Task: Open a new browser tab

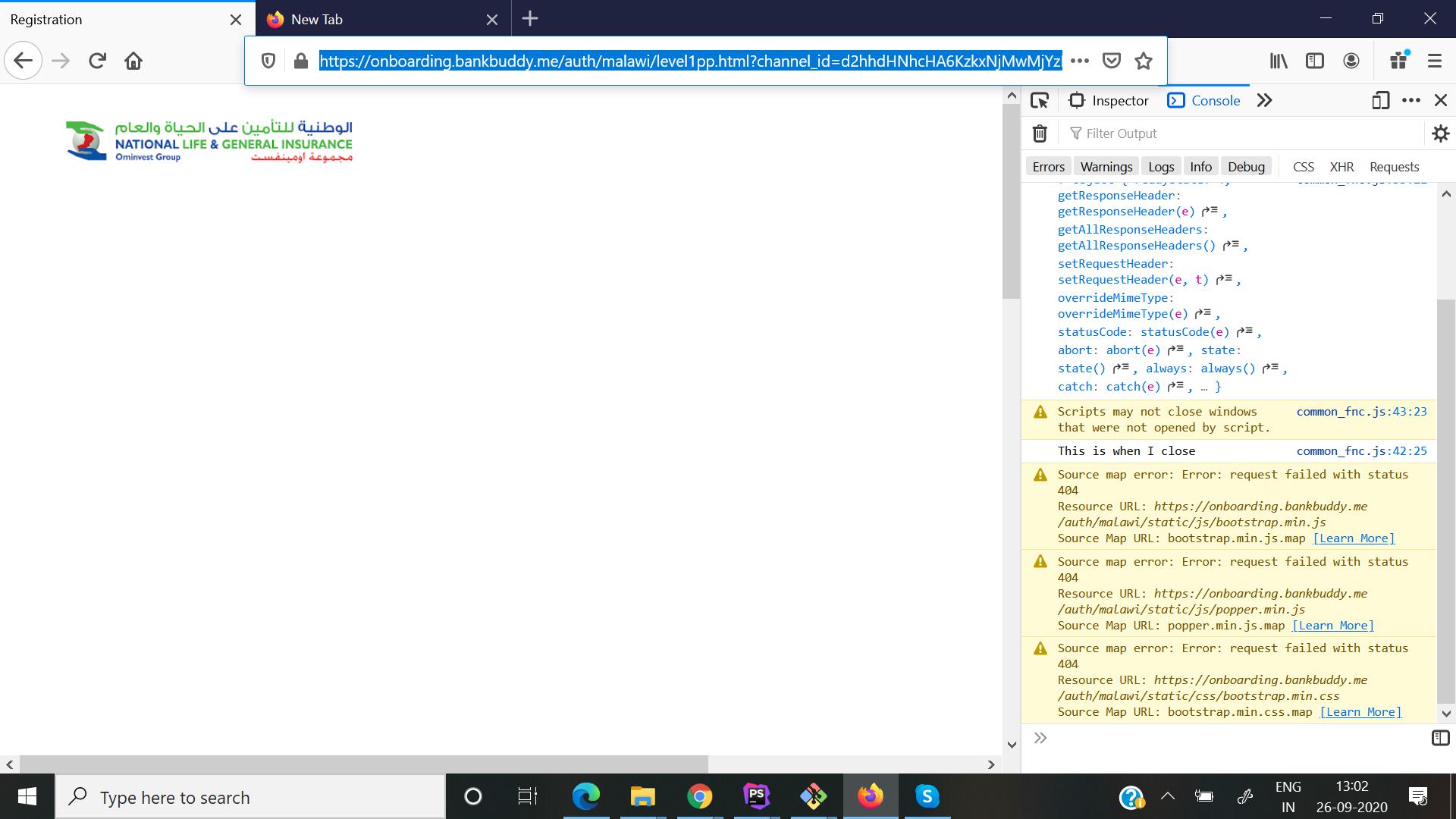Action: tap(530, 19)
